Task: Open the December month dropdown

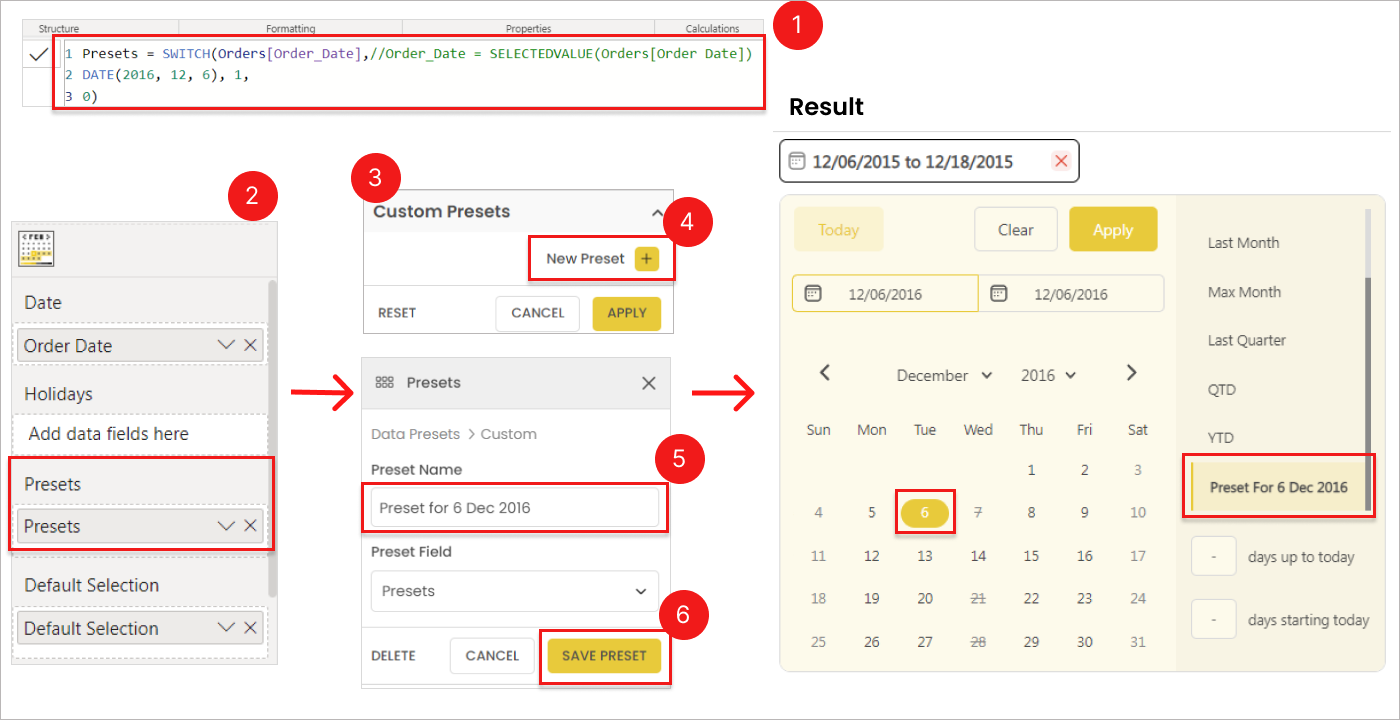Action: point(944,376)
